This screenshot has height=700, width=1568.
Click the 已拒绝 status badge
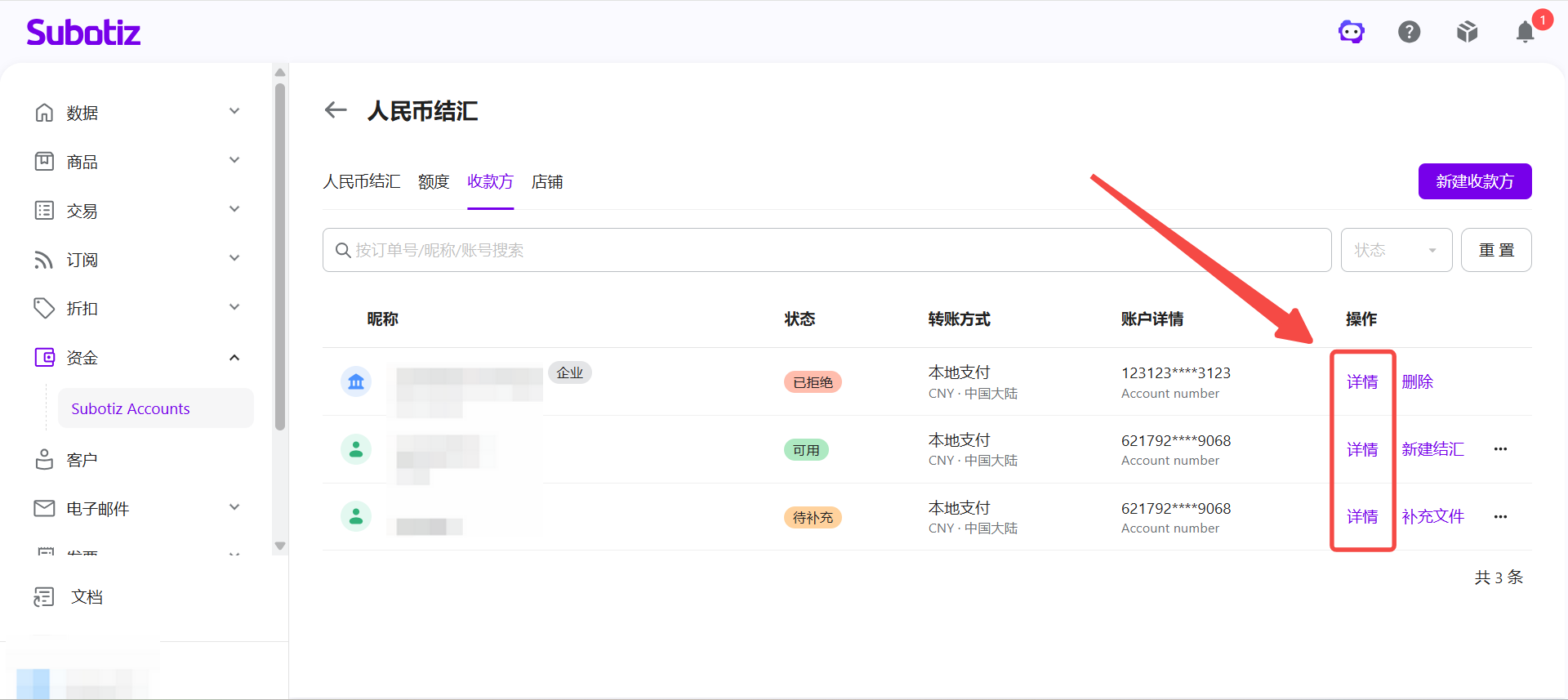point(813,382)
